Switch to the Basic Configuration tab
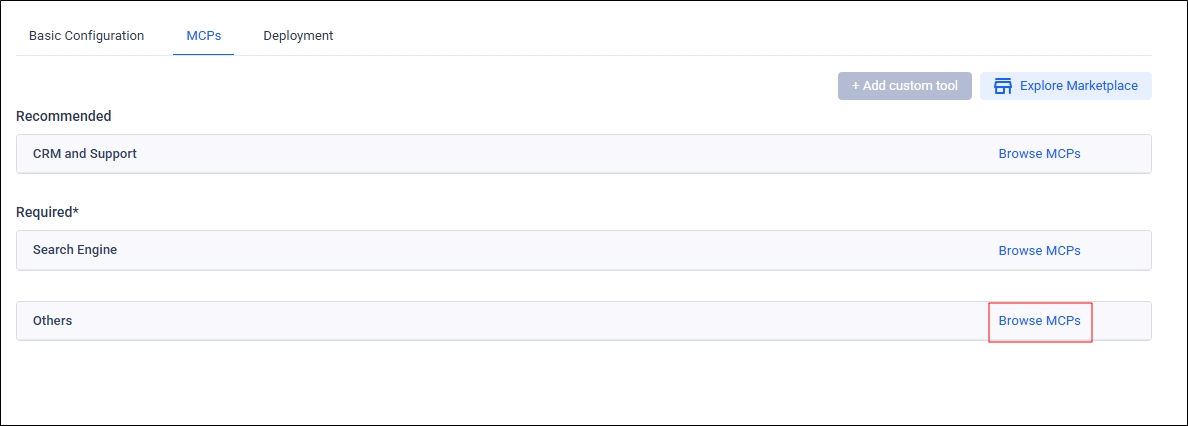Screen dimensions: 1188x426 click(x=86, y=36)
